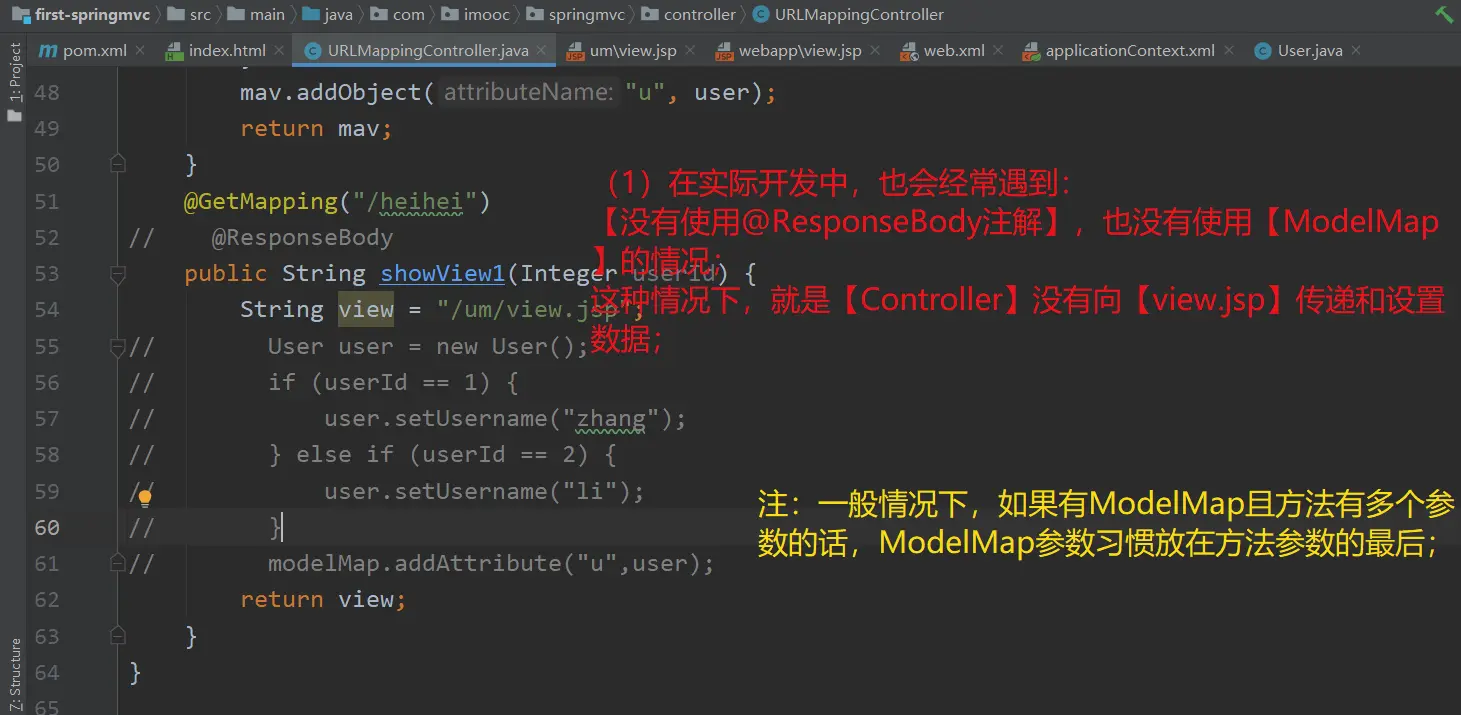
Task: Close the web.xml tab
Action: tap(999, 50)
